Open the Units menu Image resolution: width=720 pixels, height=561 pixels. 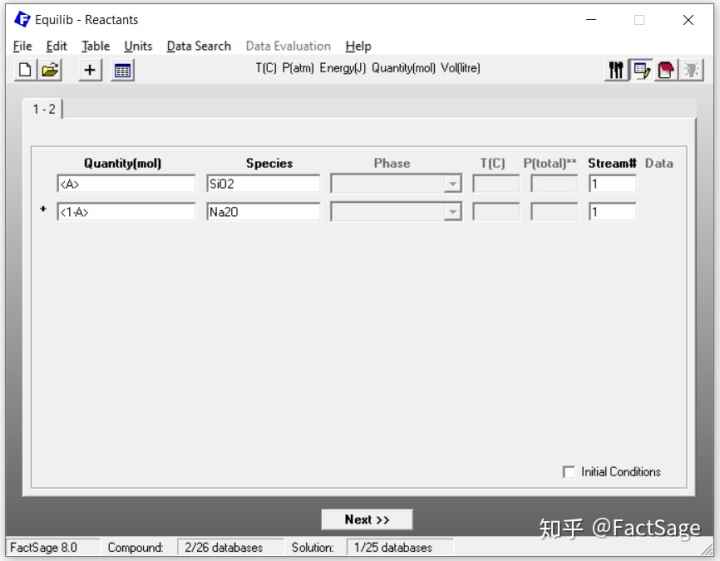(138, 46)
